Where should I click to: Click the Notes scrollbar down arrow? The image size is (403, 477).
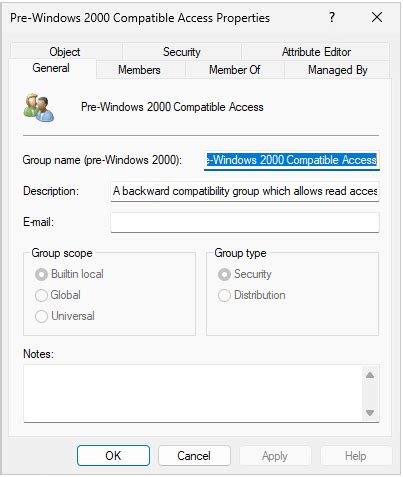click(370, 413)
